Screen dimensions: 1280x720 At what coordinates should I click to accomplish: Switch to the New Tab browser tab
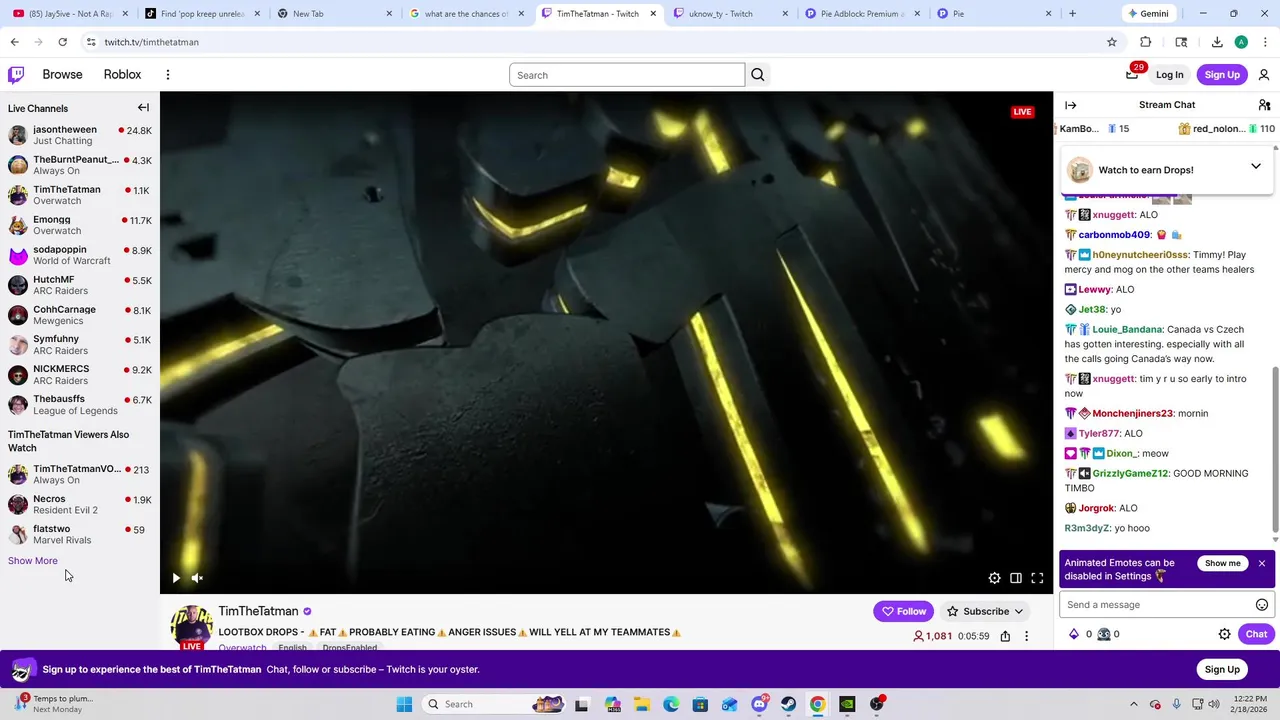pyautogui.click(x=333, y=14)
